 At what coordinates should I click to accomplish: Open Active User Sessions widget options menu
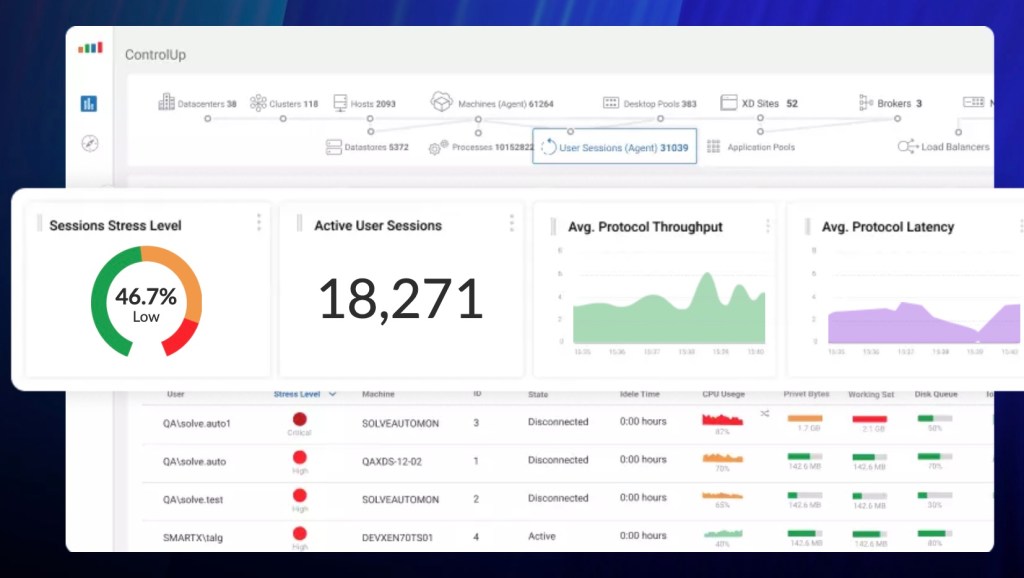coord(512,223)
